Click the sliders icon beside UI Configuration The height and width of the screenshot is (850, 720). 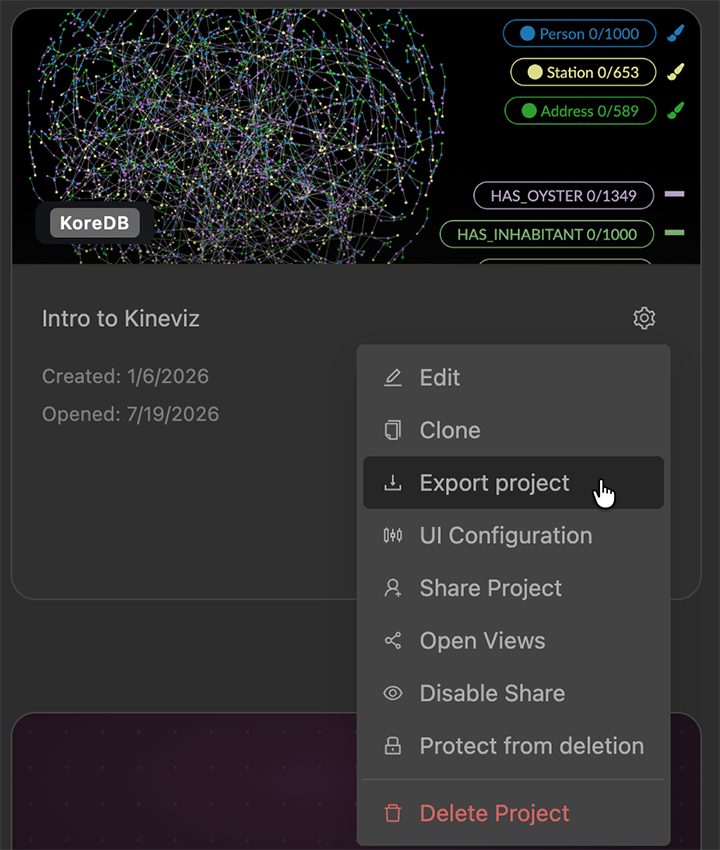tap(393, 536)
